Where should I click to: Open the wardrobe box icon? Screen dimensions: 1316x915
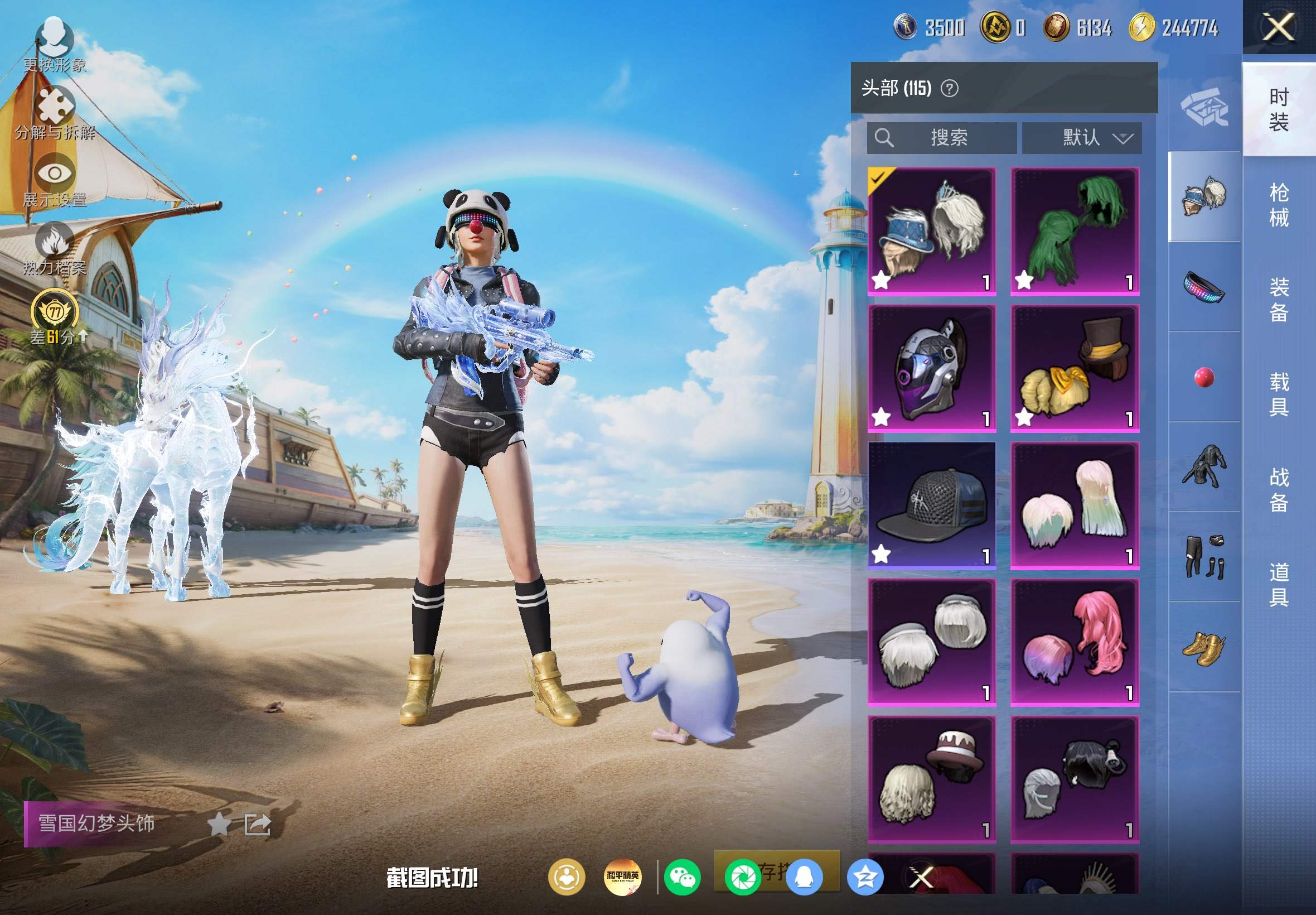pyautogui.click(x=1204, y=107)
